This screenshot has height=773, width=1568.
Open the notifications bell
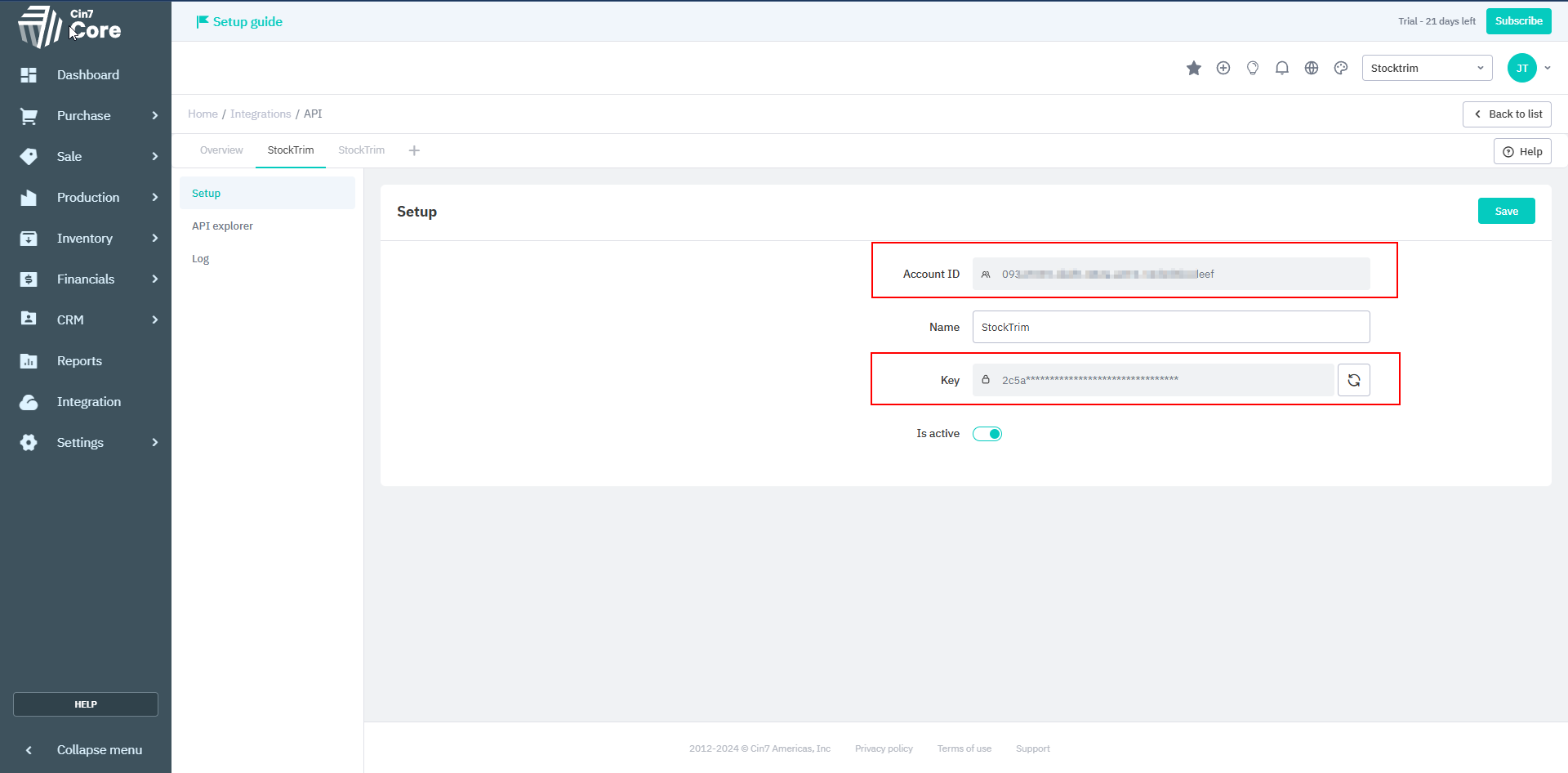pyautogui.click(x=1281, y=68)
